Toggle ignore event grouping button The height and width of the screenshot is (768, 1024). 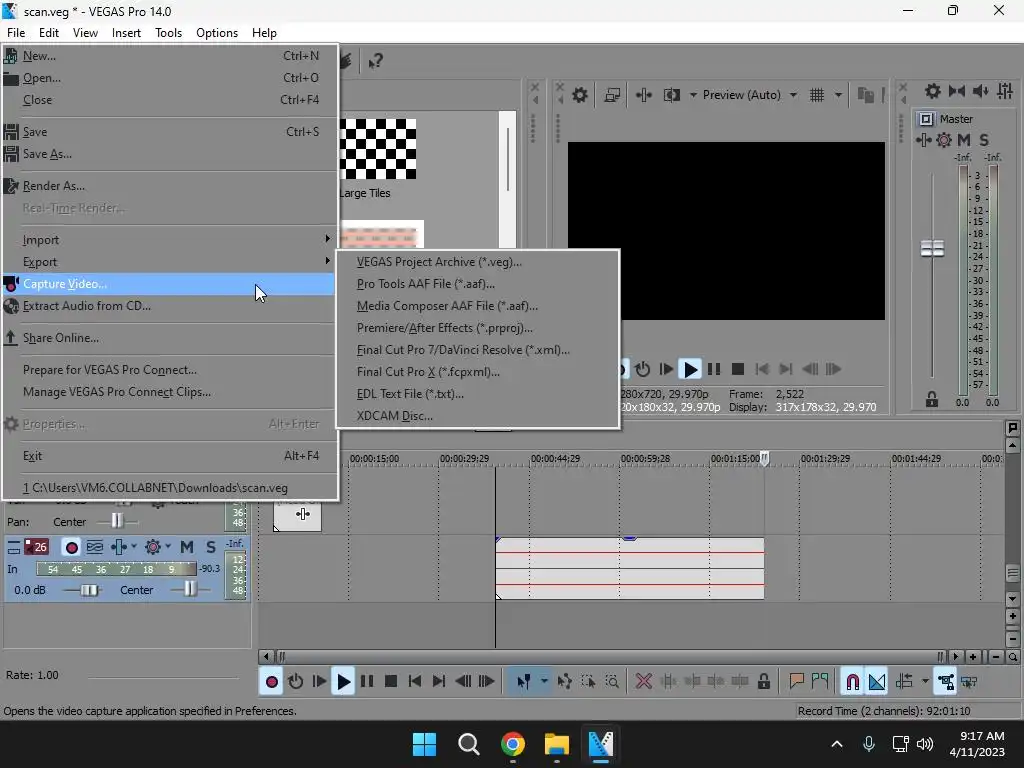click(969, 682)
